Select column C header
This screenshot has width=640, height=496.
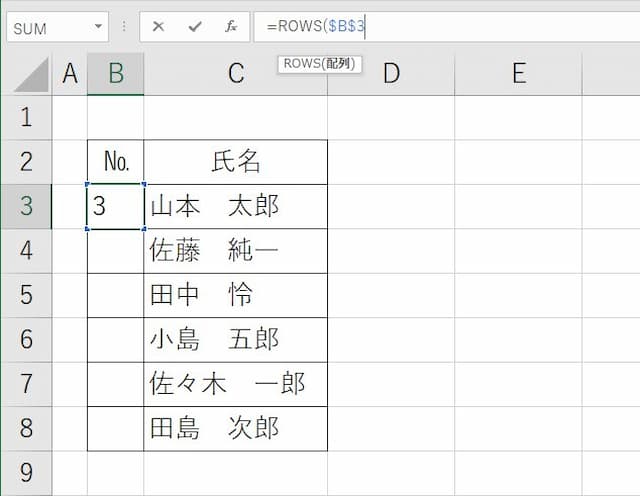236,74
